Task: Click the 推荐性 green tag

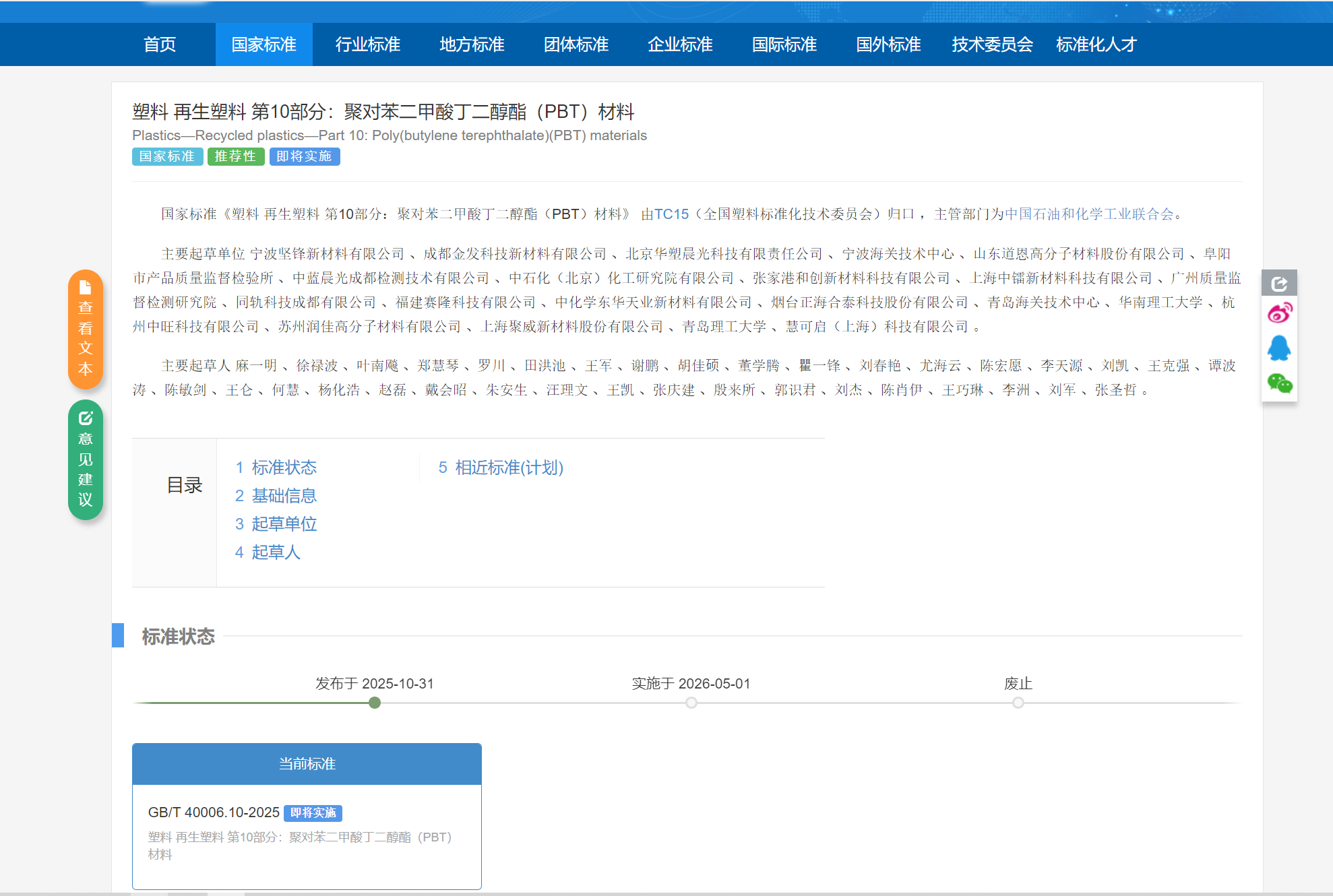Action: coord(235,156)
